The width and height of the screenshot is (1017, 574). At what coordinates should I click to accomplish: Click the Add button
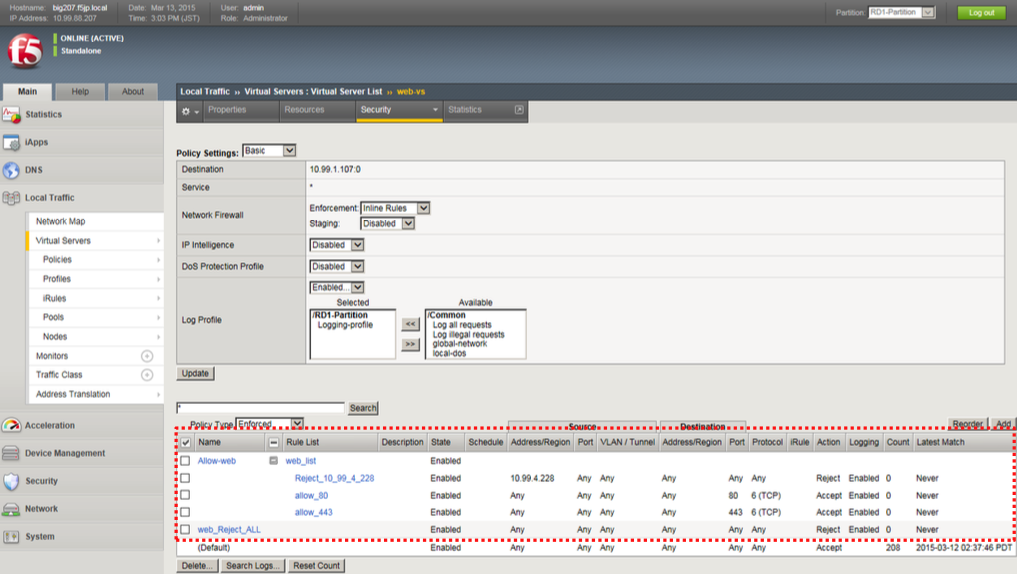pyautogui.click(x=1003, y=424)
